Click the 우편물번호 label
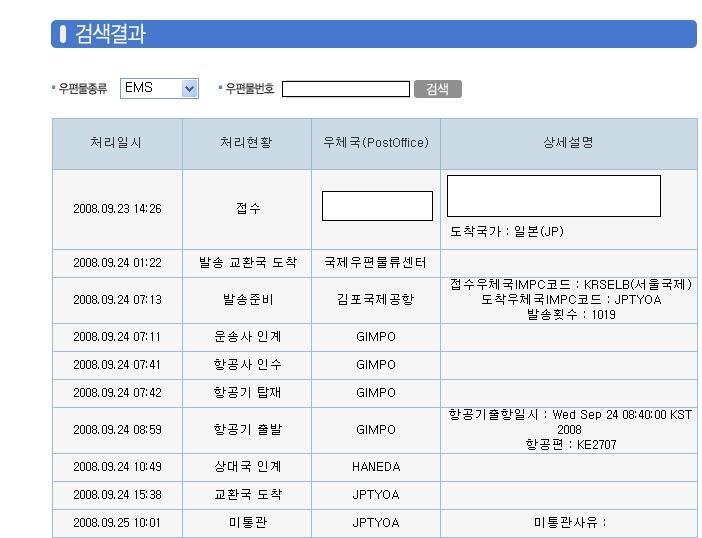 (x=249, y=89)
